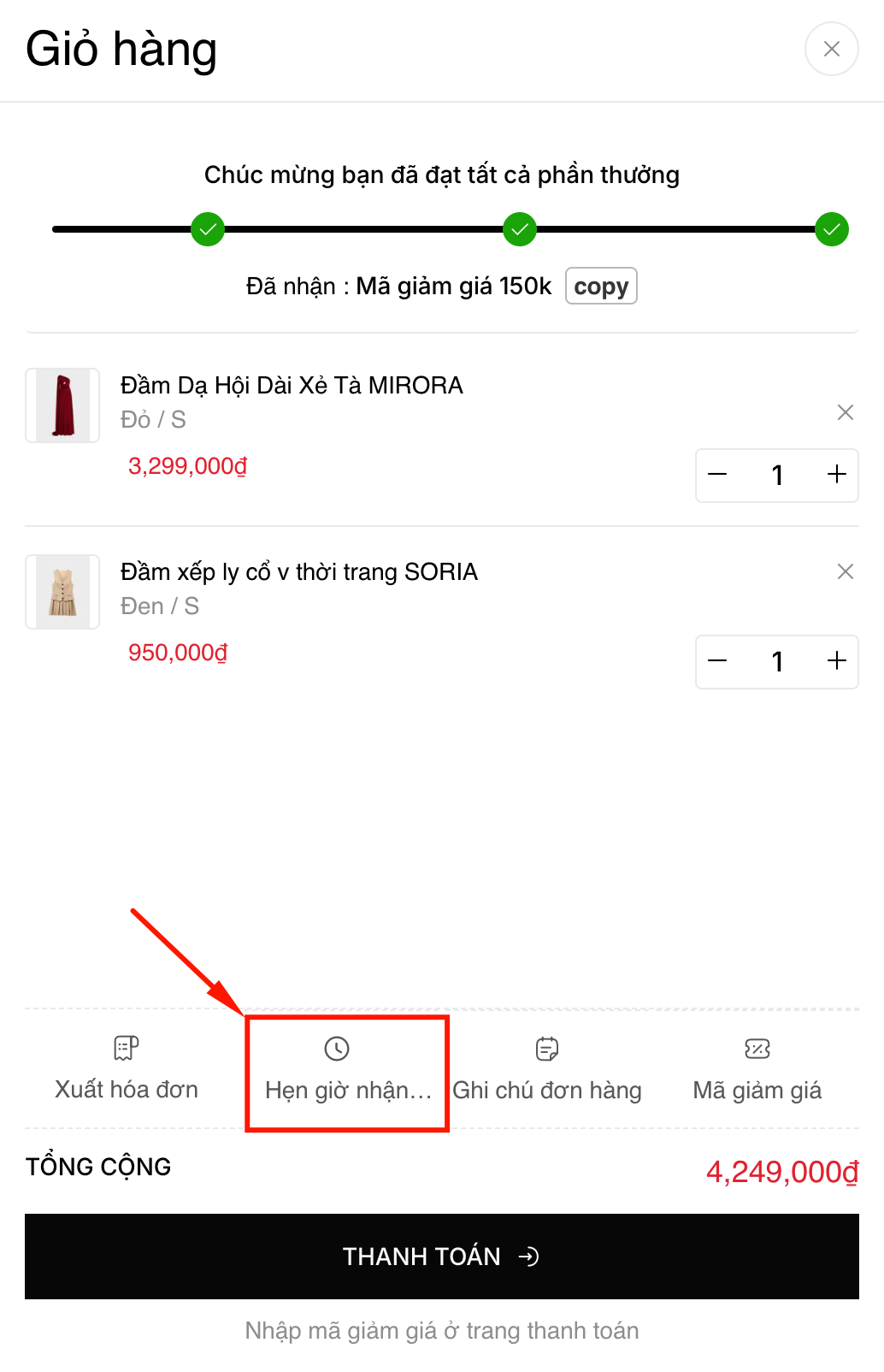This screenshot has width=884, height=1372.
Task: Click the MIRORA quantity number field
Action: (777, 475)
